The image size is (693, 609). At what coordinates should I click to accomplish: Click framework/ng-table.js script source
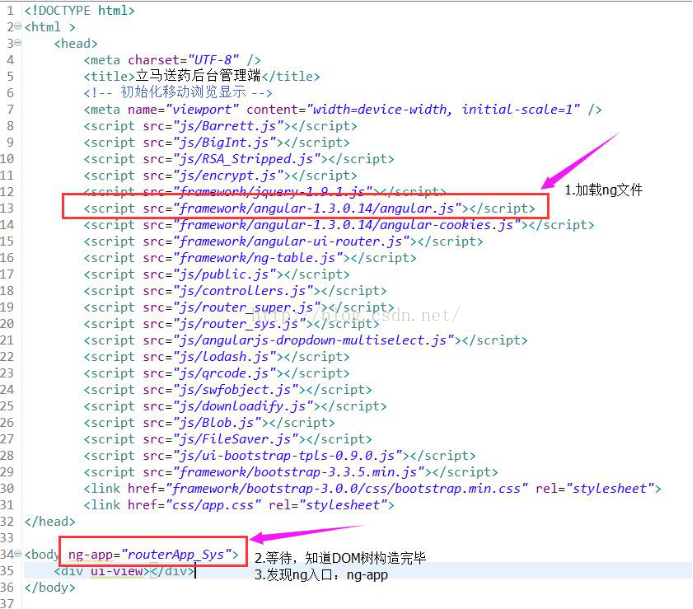tap(258, 257)
